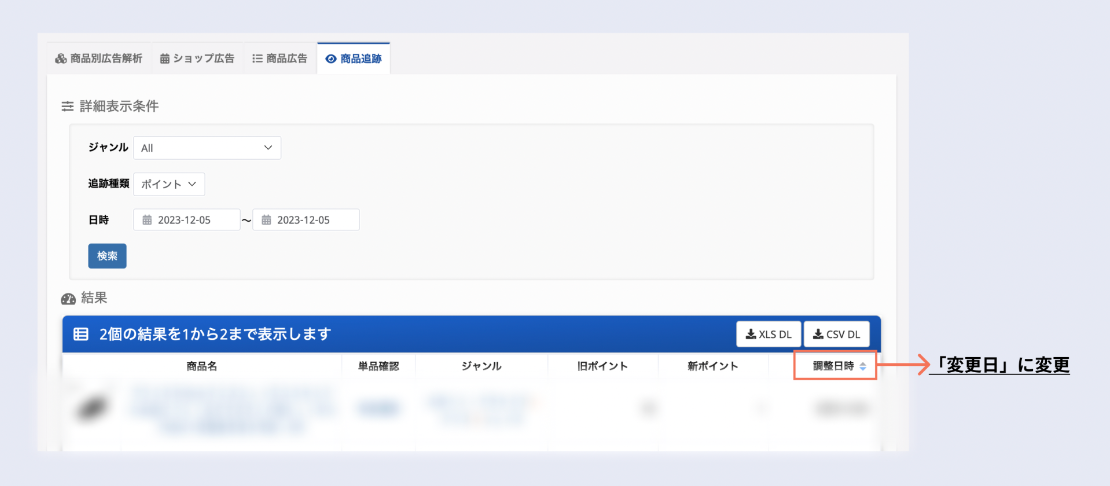Image resolution: width=1110 pixels, height=486 pixels.
Task: Click the sort arrows icon next to 調整日時
Action: pos(863,367)
